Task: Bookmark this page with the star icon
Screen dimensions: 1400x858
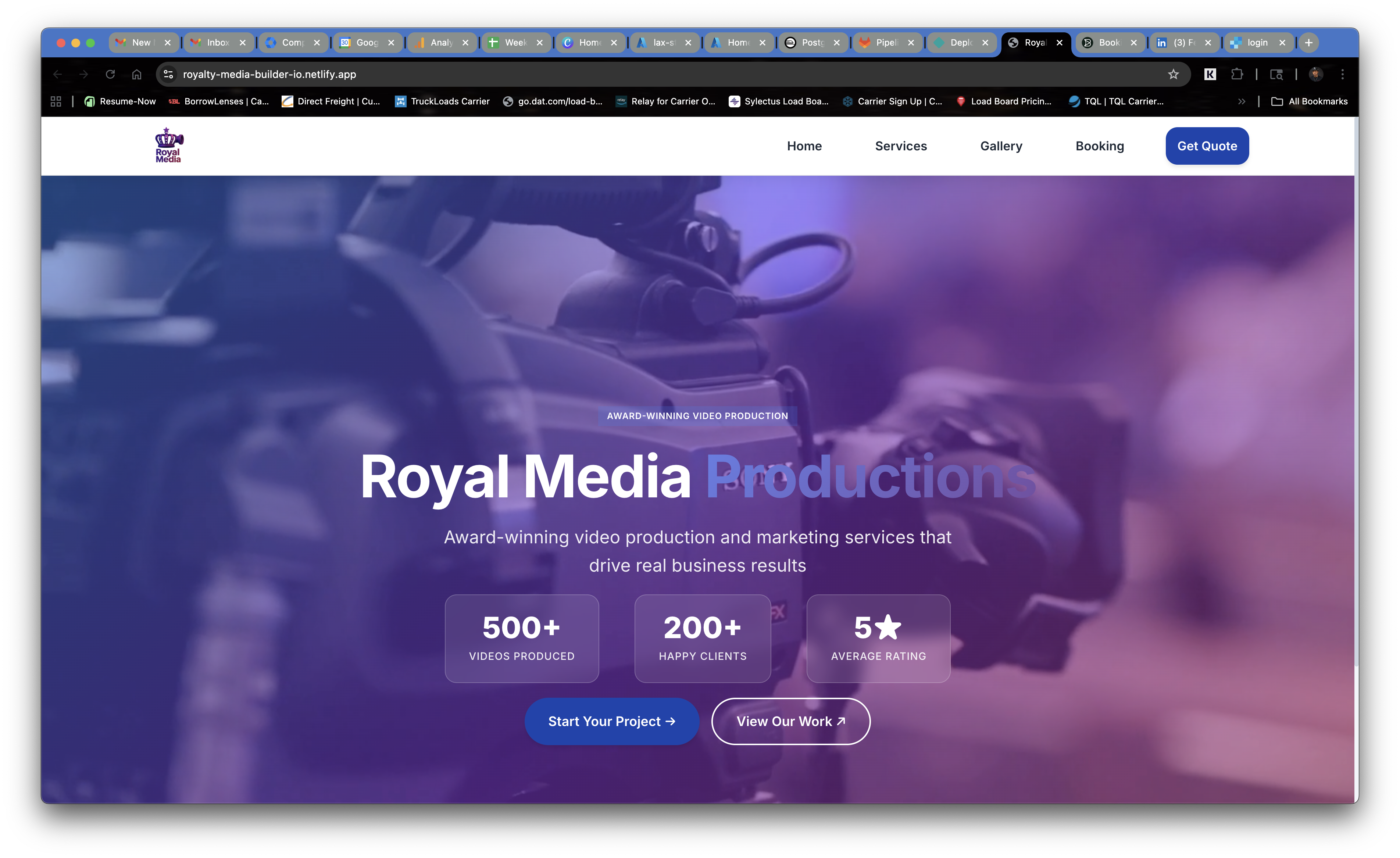Action: pyautogui.click(x=1173, y=74)
